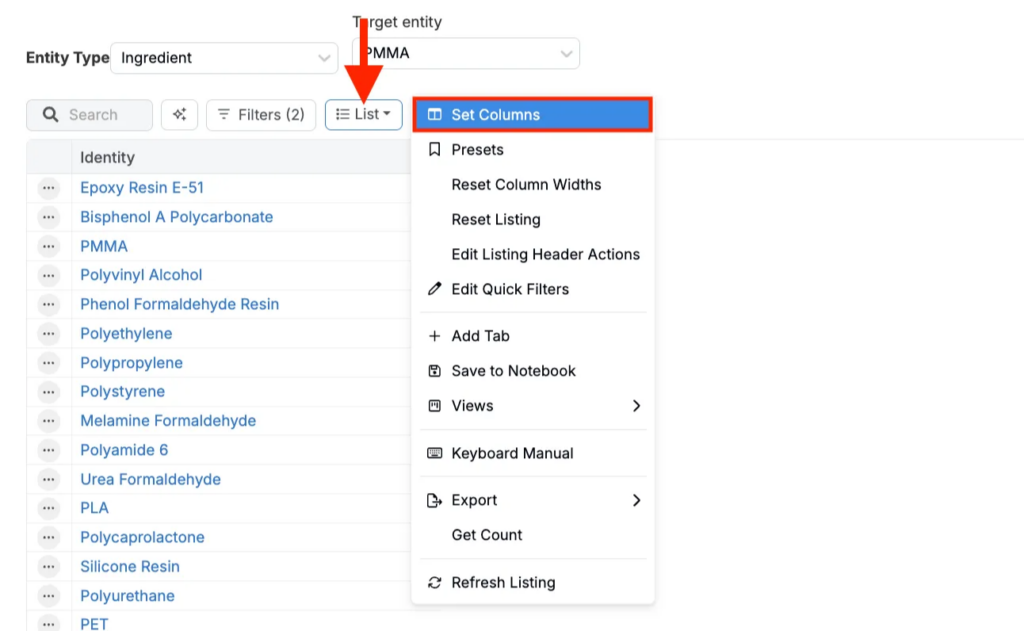This screenshot has width=1024, height=631.
Task: Choose Edit Quick Filters pencil item
Action: [509, 289]
